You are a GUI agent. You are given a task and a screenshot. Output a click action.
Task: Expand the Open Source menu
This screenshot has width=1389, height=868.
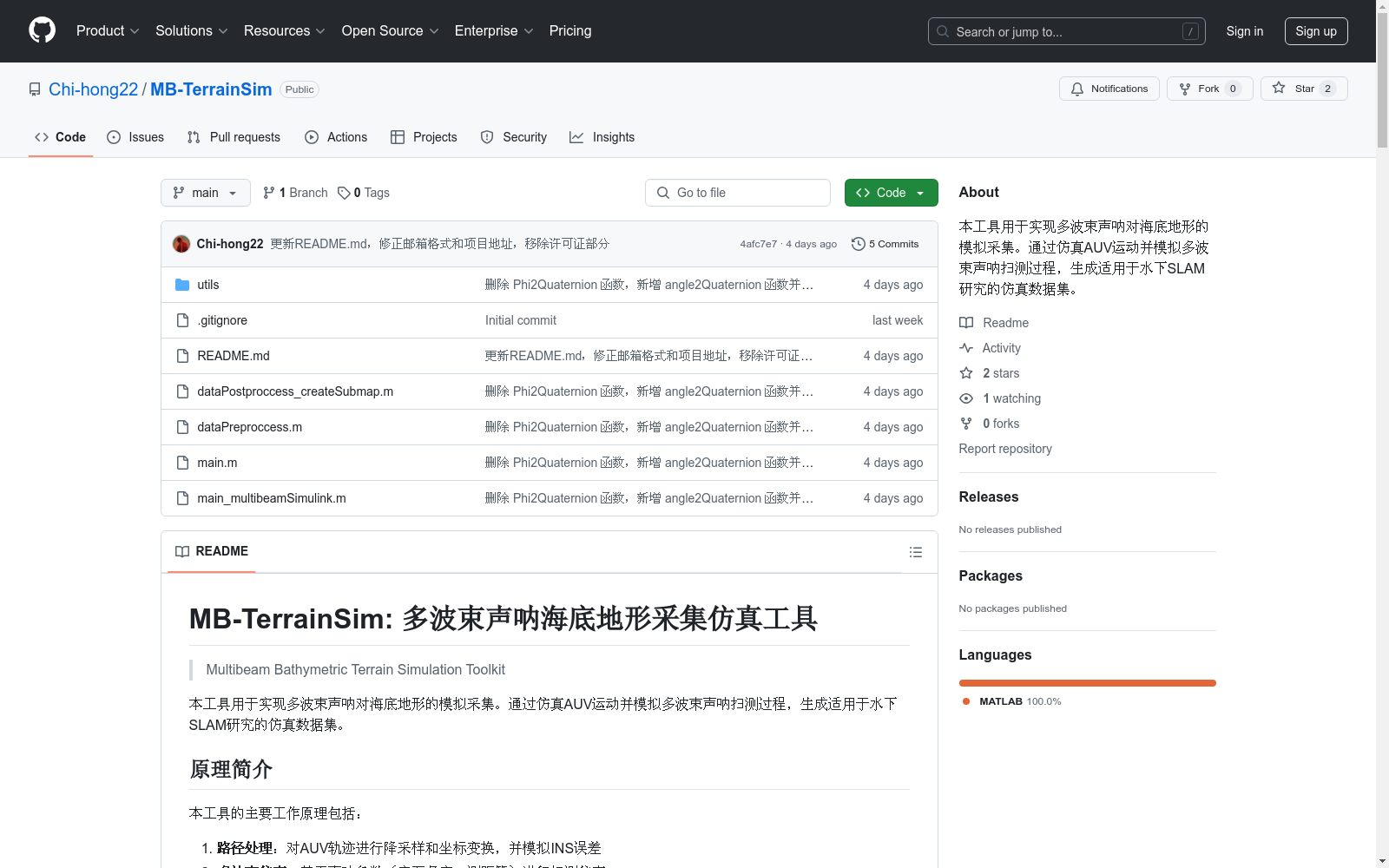click(390, 30)
